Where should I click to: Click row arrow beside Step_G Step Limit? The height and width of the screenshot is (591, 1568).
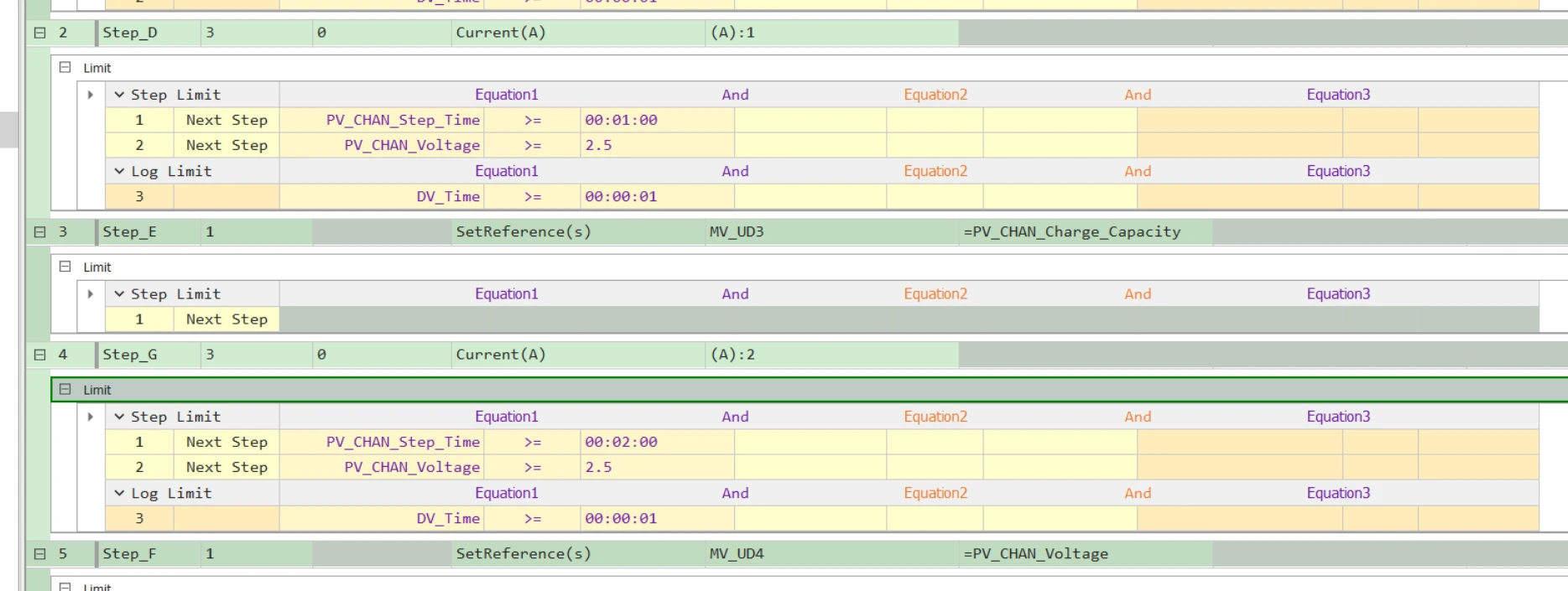click(x=91, y=417)
